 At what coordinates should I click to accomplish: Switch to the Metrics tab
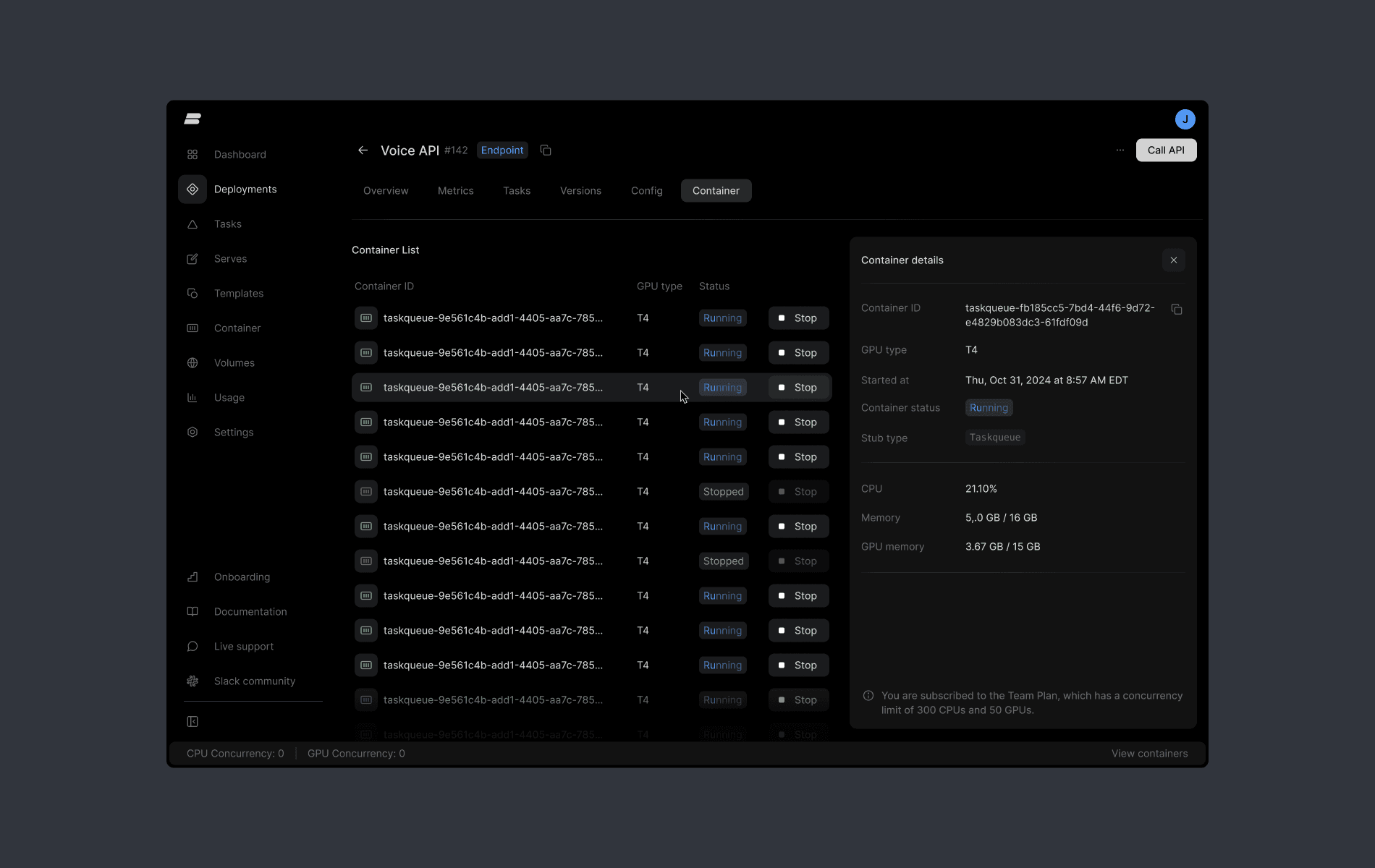[x=456, y=191]
